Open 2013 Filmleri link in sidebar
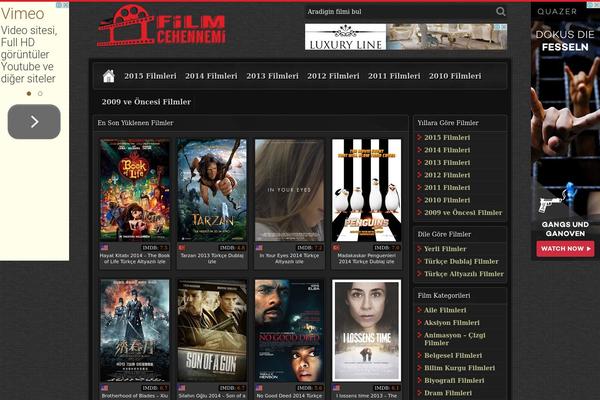The height and width of the screenshot is (400, 600). (x=447, y=163)
